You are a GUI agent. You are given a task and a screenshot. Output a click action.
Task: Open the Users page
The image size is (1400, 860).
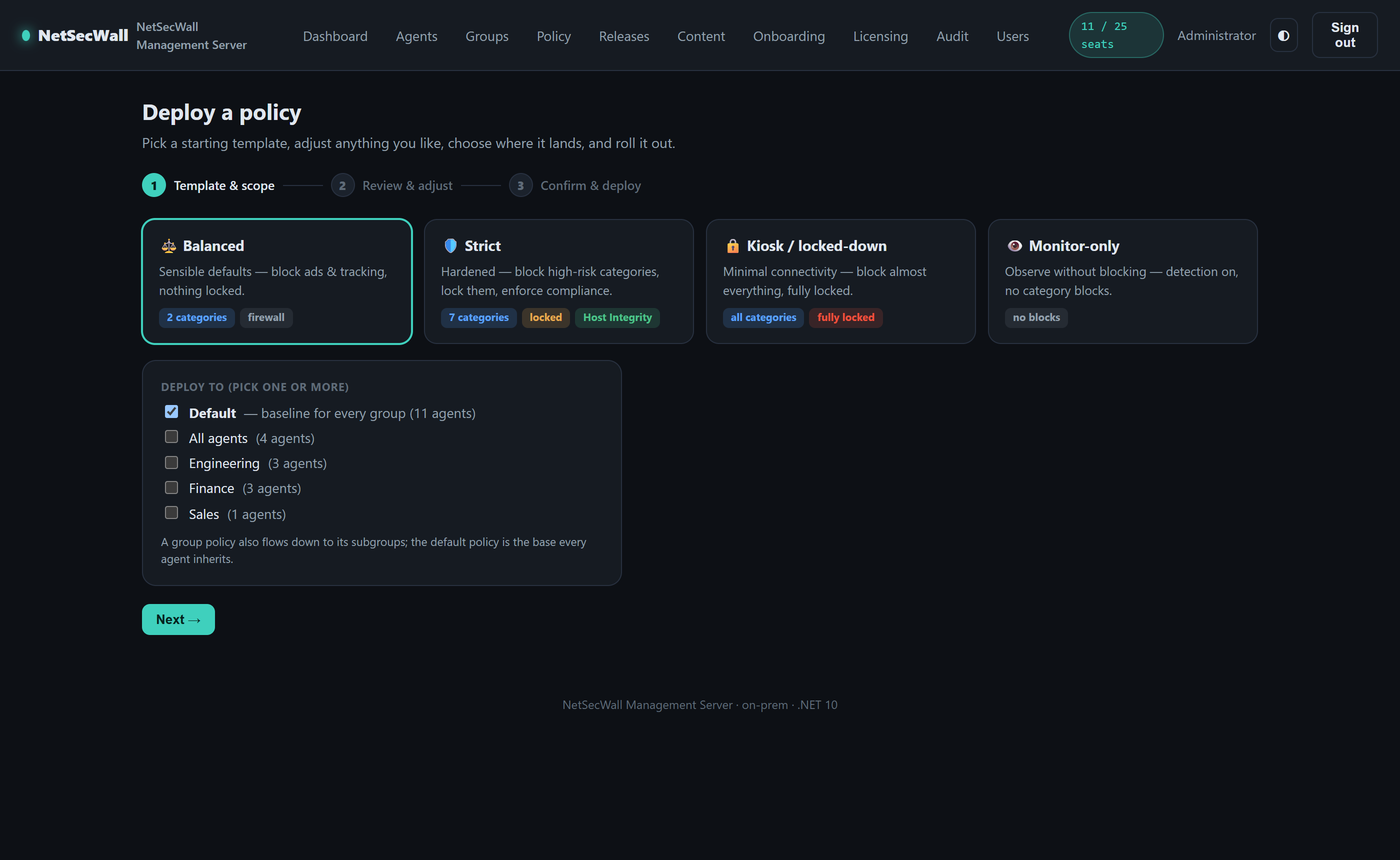pos(1012,36)
